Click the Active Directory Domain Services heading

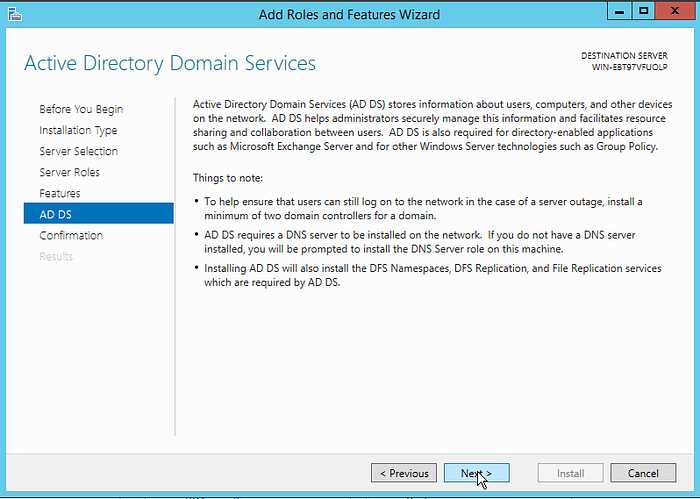(x=170, y=64)
